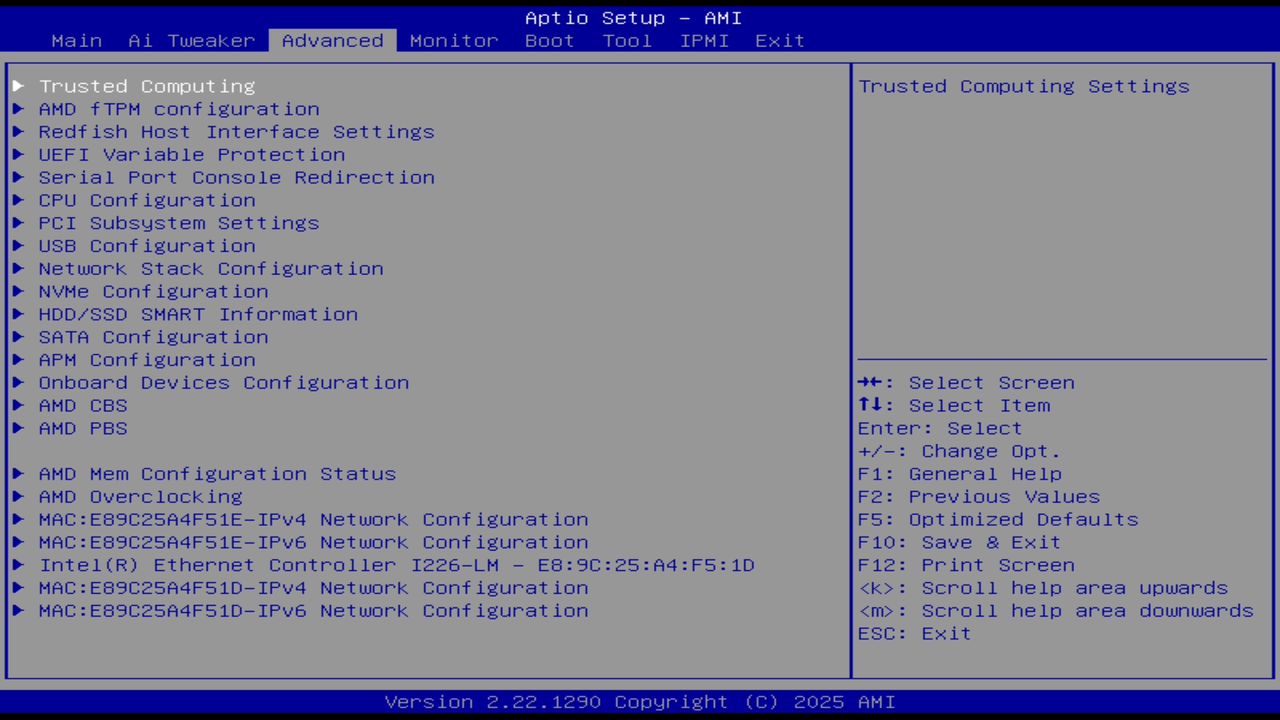Select AMD Overclocking entry
Screen dimensions: 1280x720
140,496
